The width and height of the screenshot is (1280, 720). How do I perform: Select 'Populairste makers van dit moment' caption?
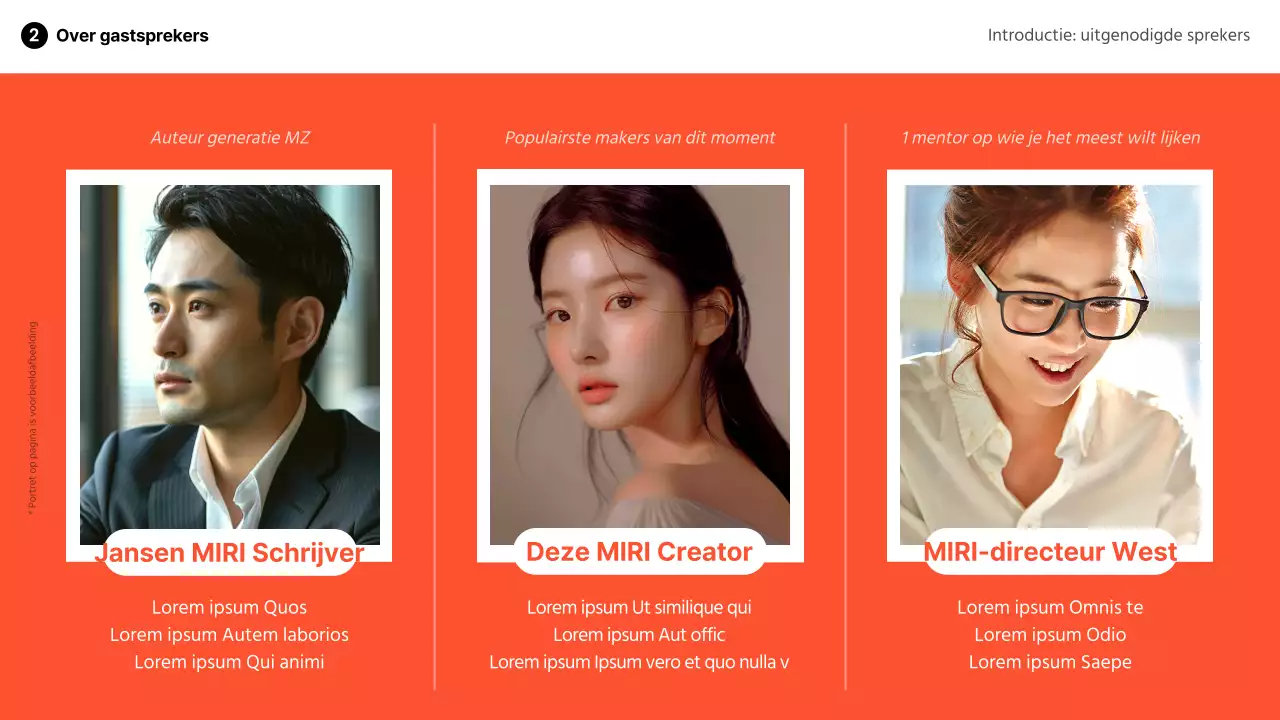coord(640,138)
